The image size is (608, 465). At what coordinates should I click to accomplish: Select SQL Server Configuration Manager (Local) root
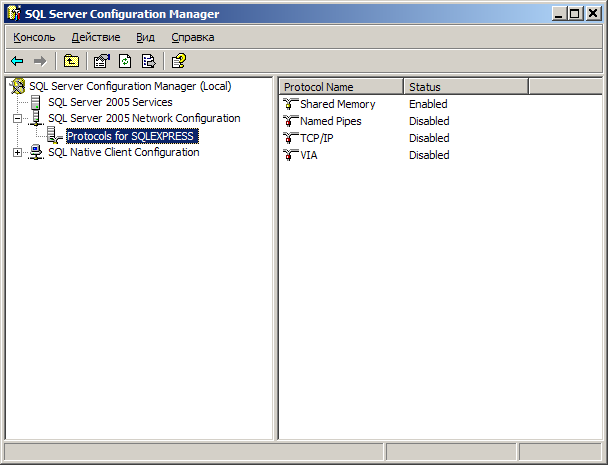point(130,86)
